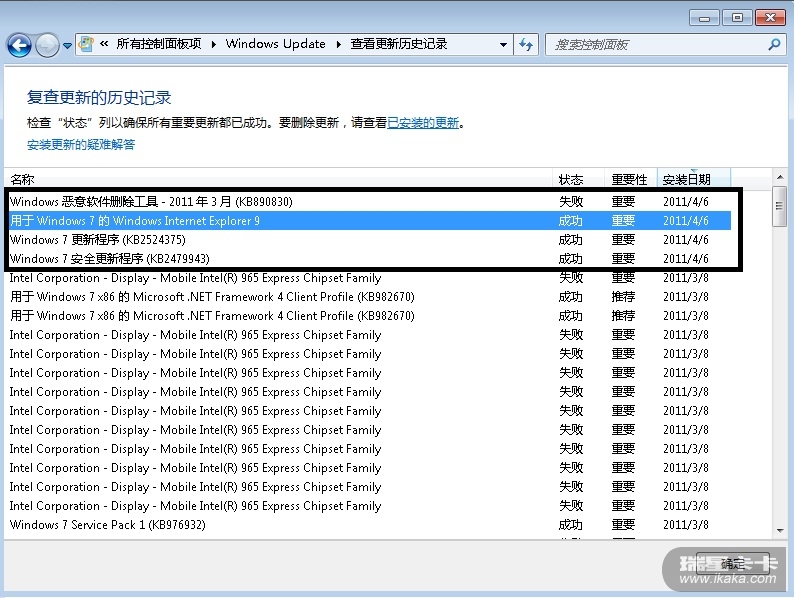Select the Windows Internet Explorer 9 row
This screenshot has width=794, height=598.
(x=370, y=221)
